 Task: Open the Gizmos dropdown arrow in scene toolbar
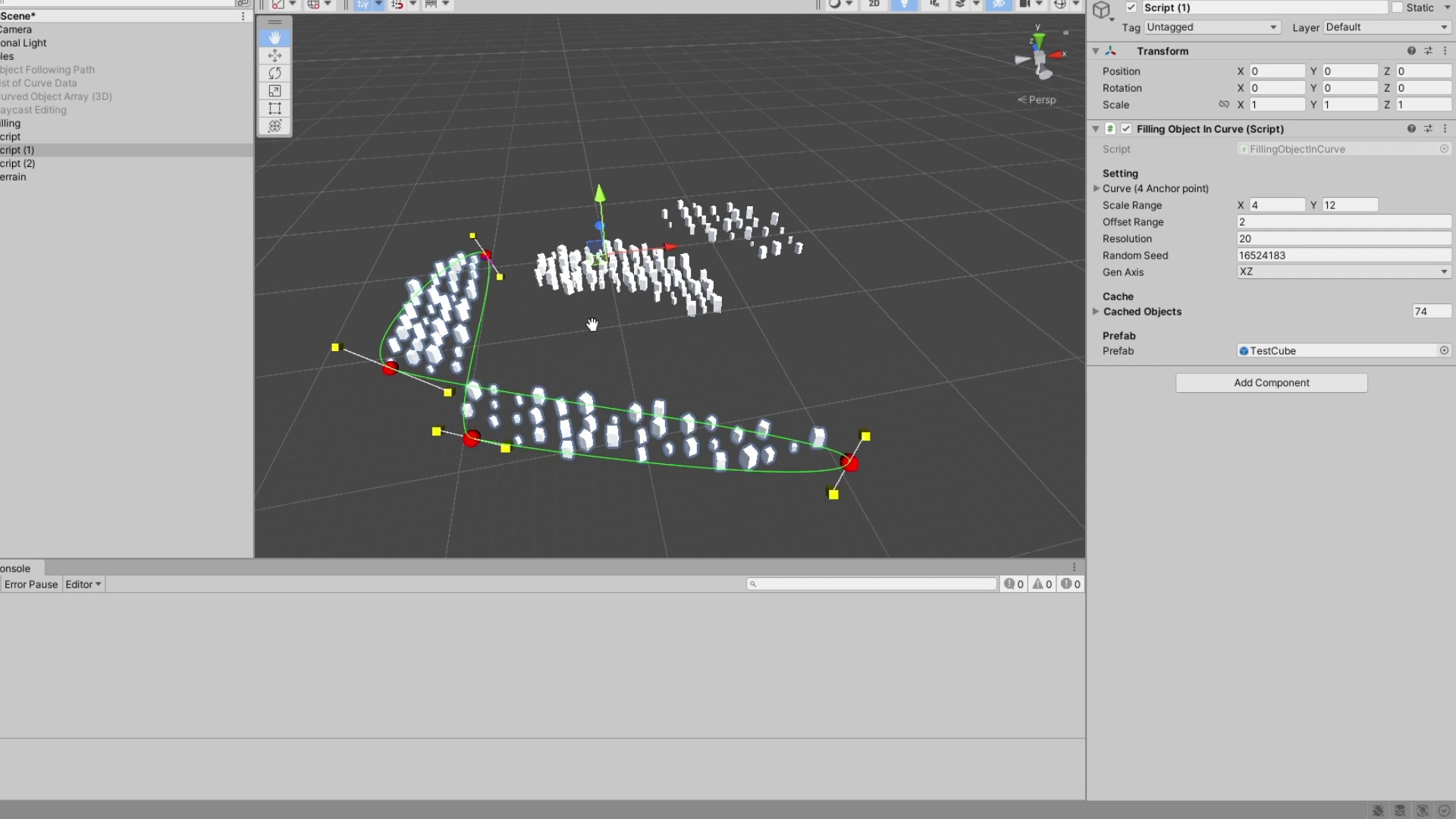1076,5
